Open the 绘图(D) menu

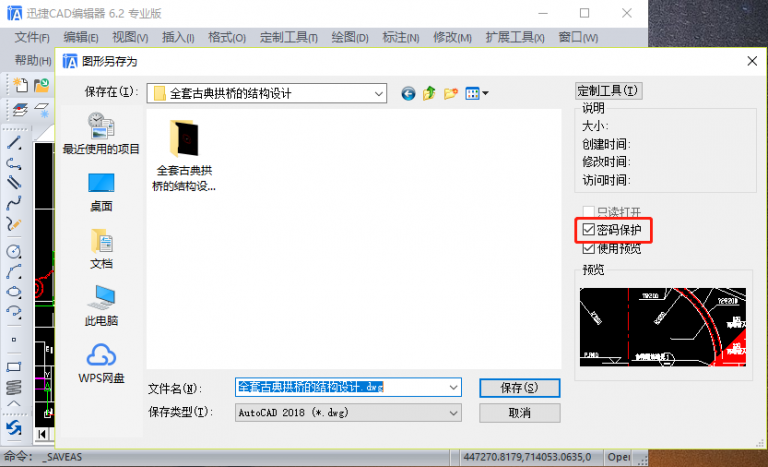tap(350, 37)
